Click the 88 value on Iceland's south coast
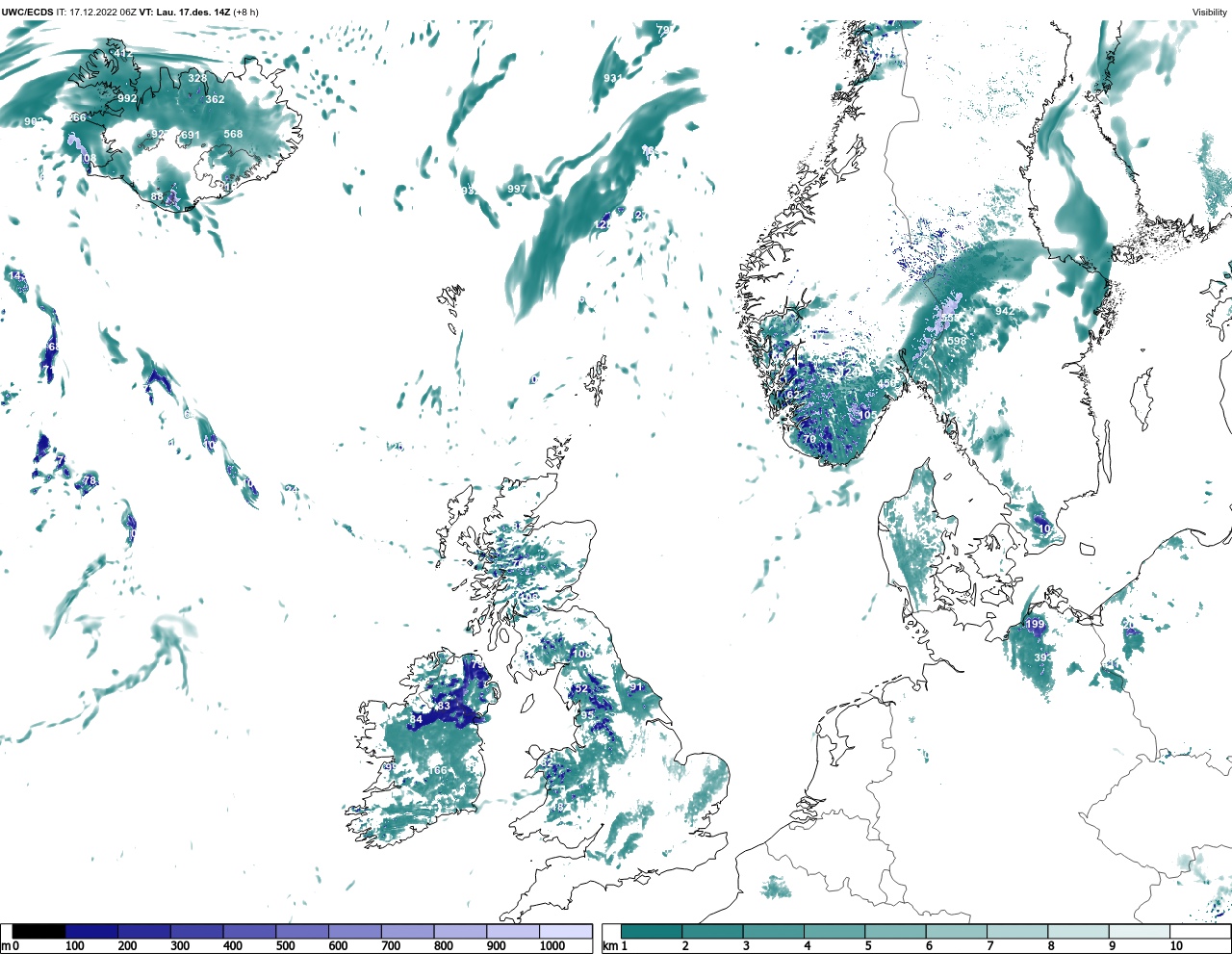 pyautogui.click(x=157, y=197)
